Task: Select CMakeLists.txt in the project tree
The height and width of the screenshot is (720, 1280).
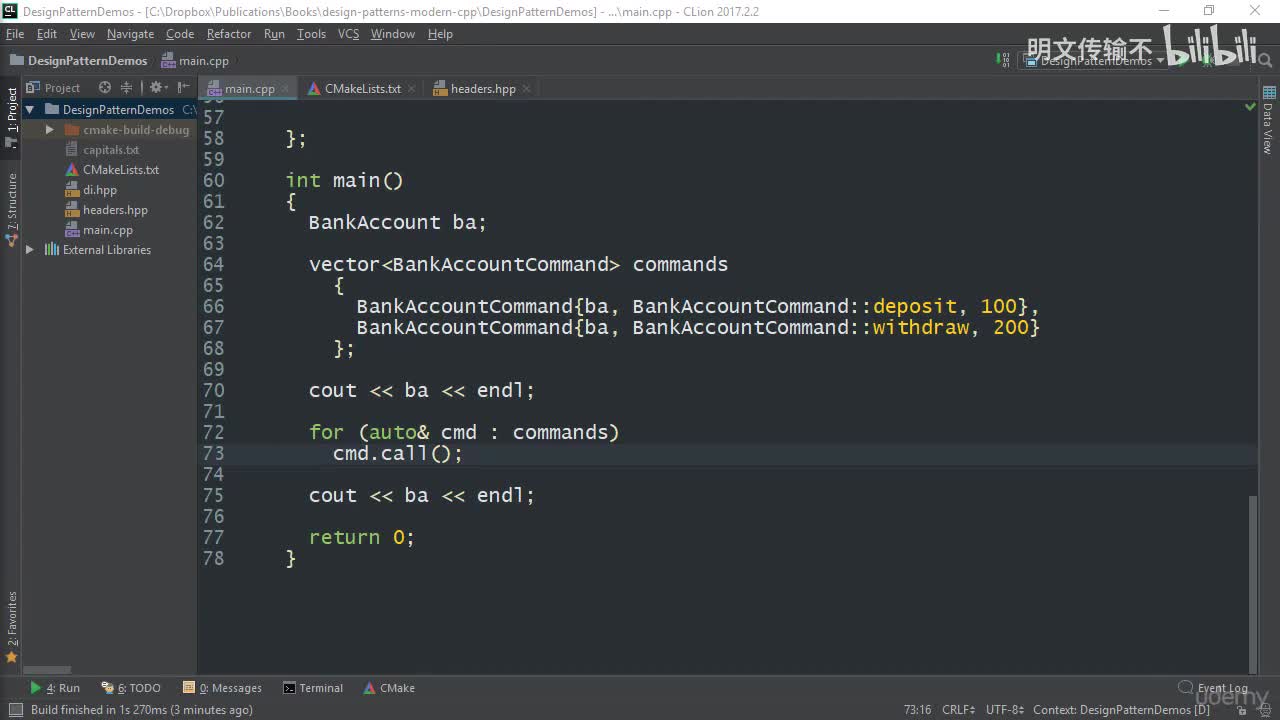Action: pos(121,170)
